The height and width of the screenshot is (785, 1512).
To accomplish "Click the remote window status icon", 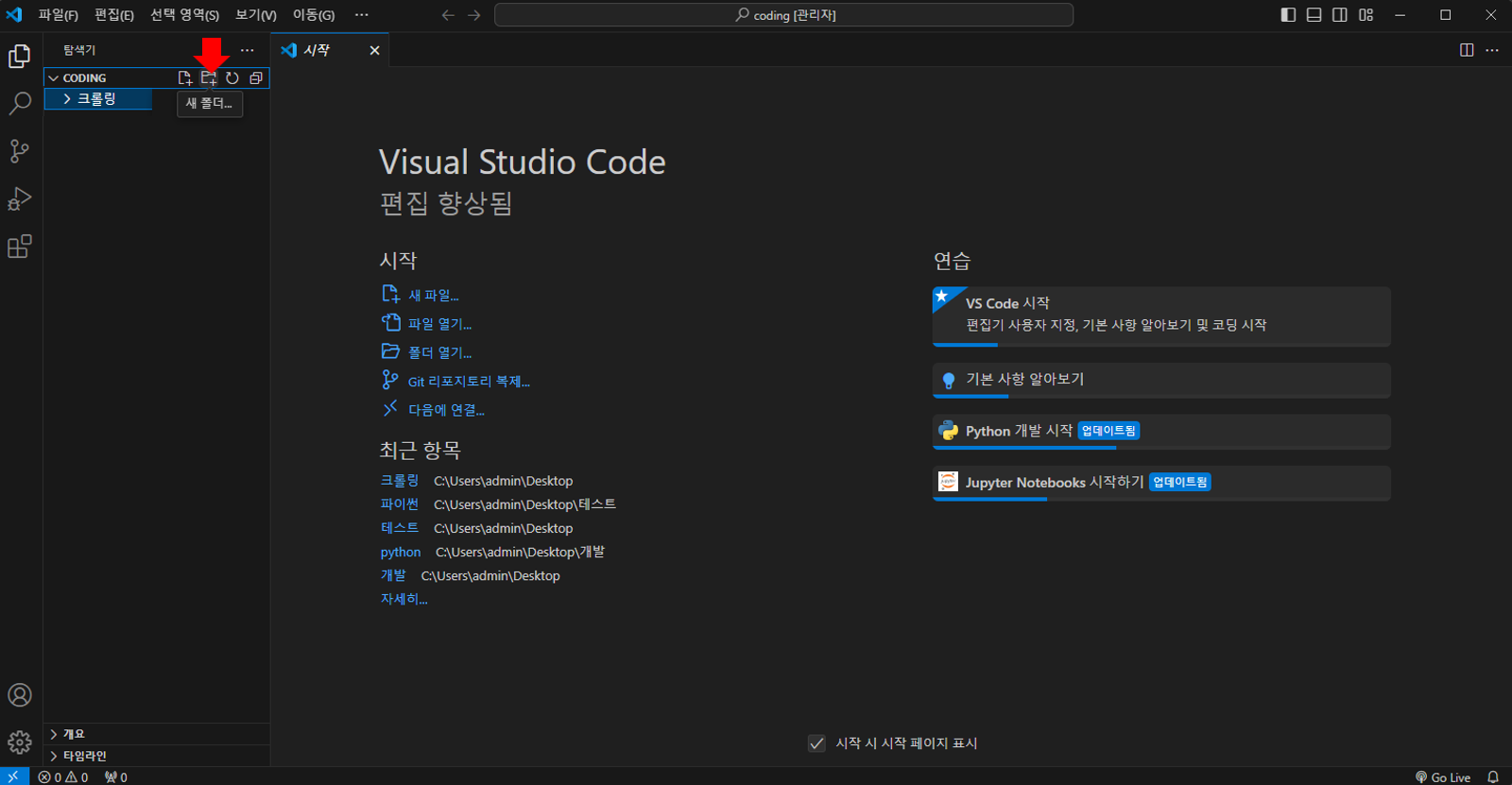I will tap(14, 776).
